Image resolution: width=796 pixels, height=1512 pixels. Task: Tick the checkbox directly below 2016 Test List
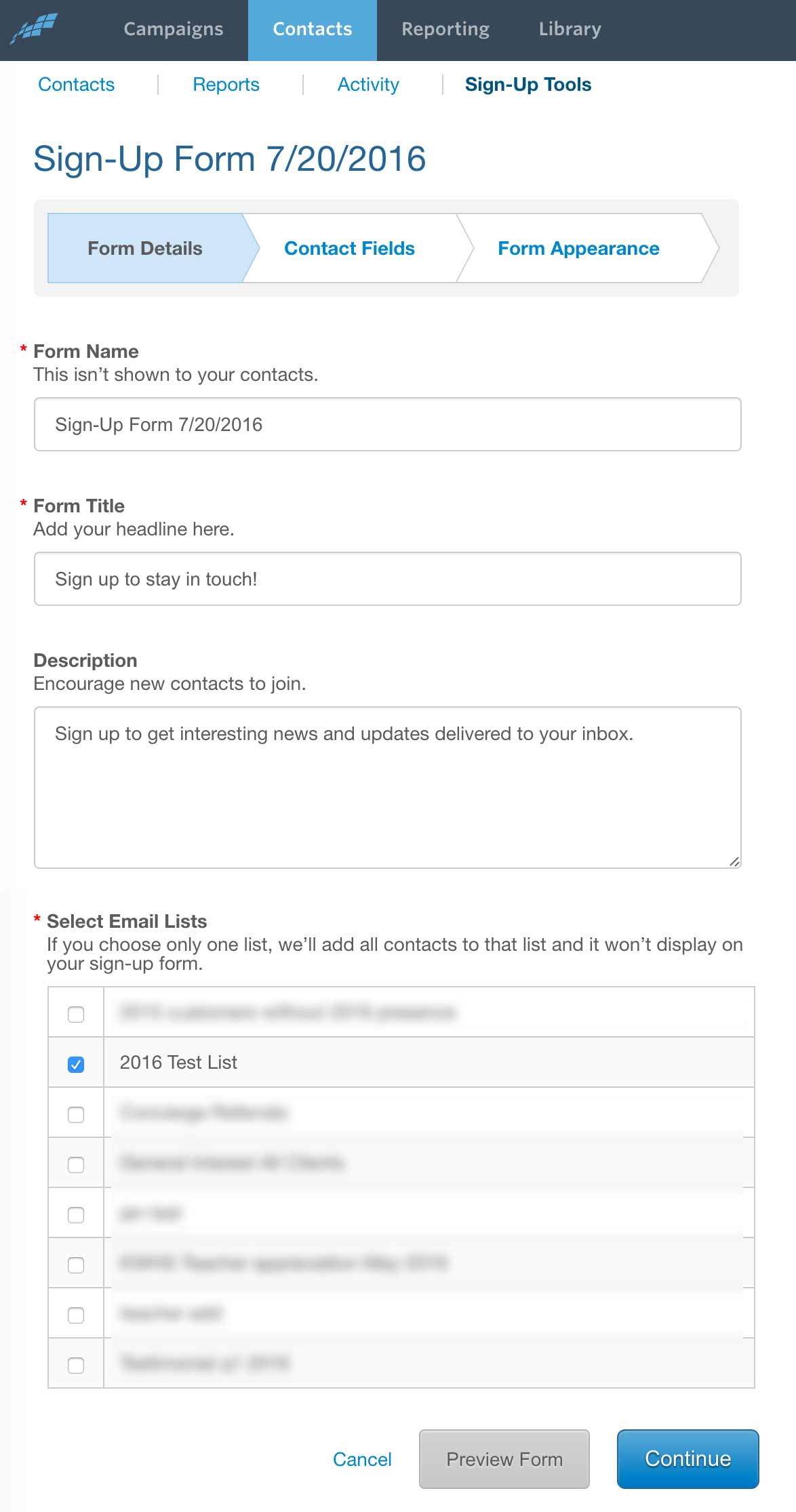point(76,1114)
